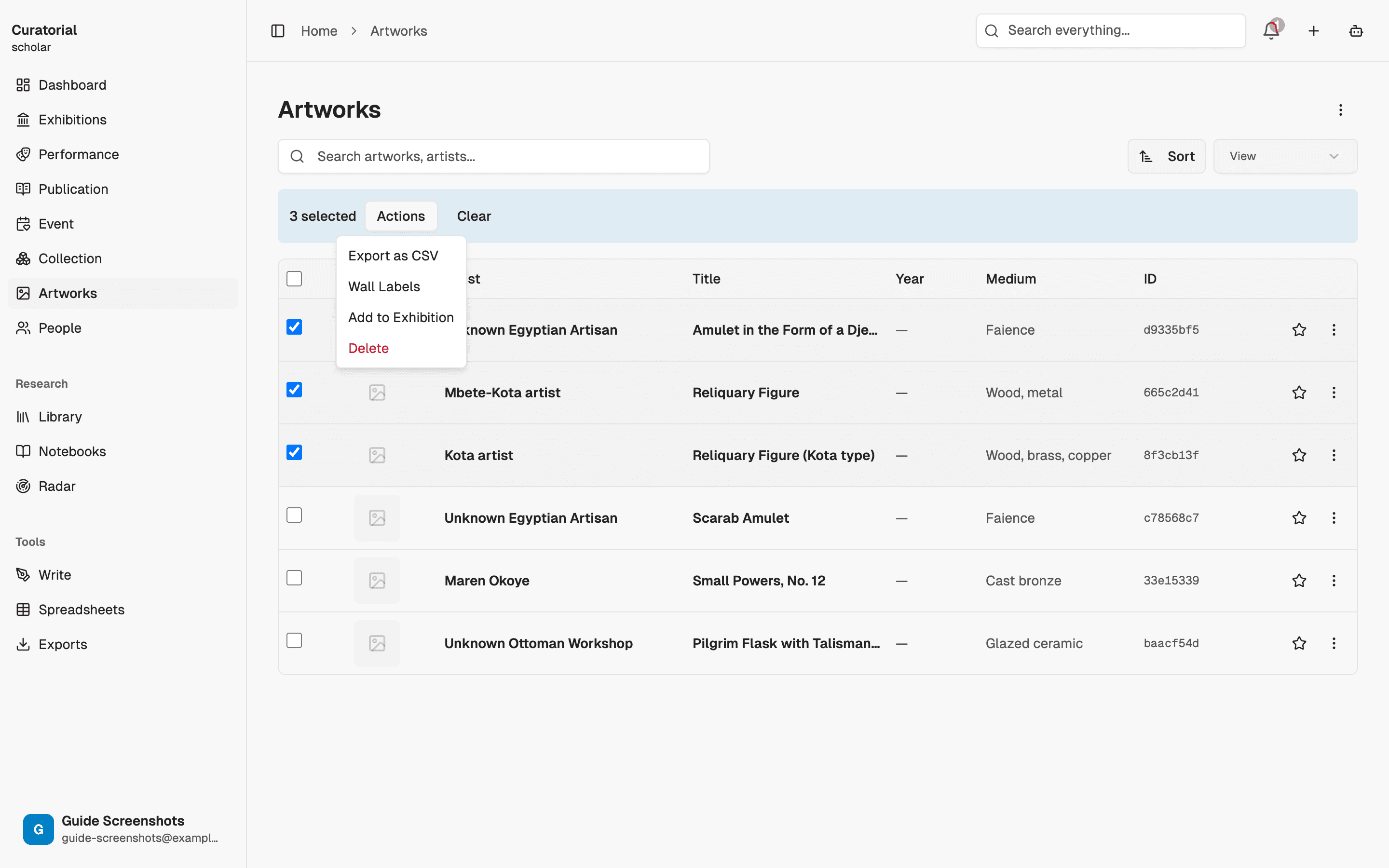Open Small Powers, No. 12 title
The image size is (1389, 868).
tap(759, 581)
